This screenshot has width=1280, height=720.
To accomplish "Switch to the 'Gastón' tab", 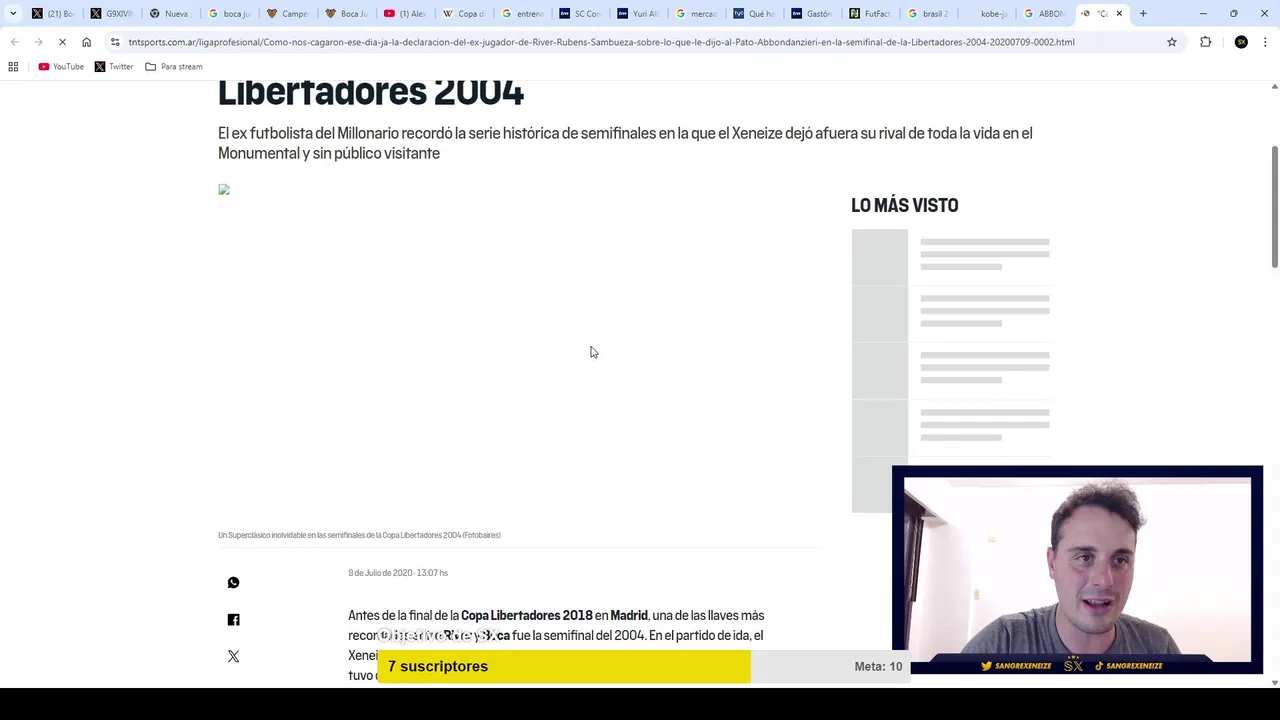I will tap(812, 13).
